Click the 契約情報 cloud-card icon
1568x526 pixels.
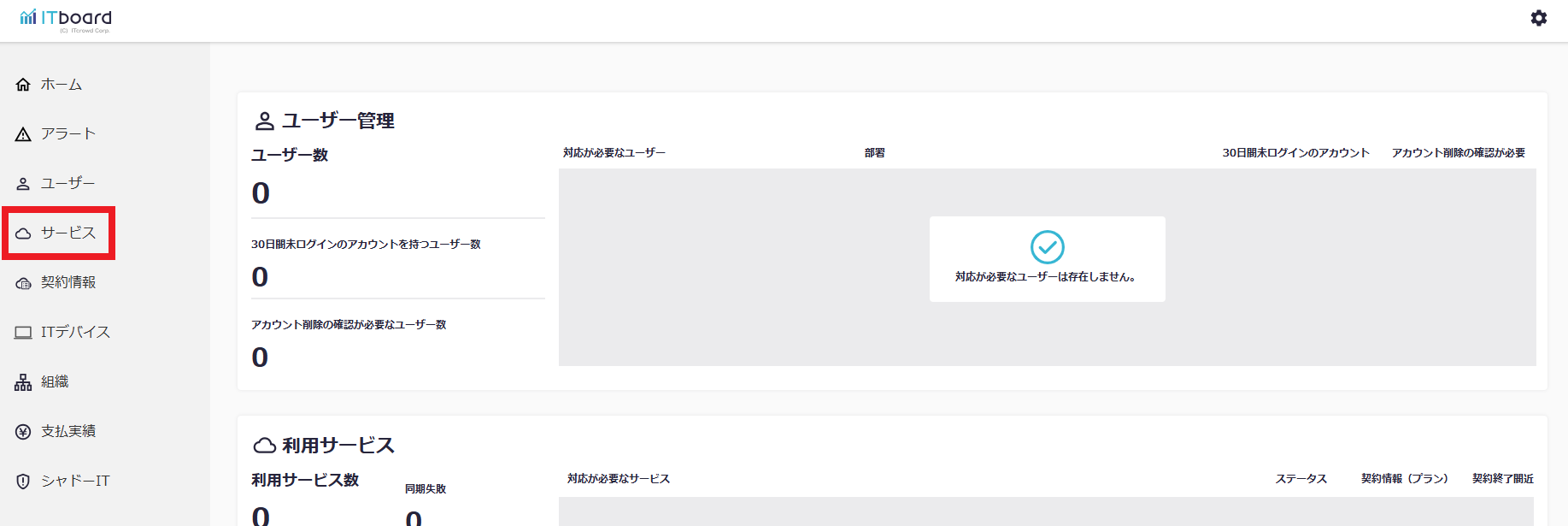[23, 283]
